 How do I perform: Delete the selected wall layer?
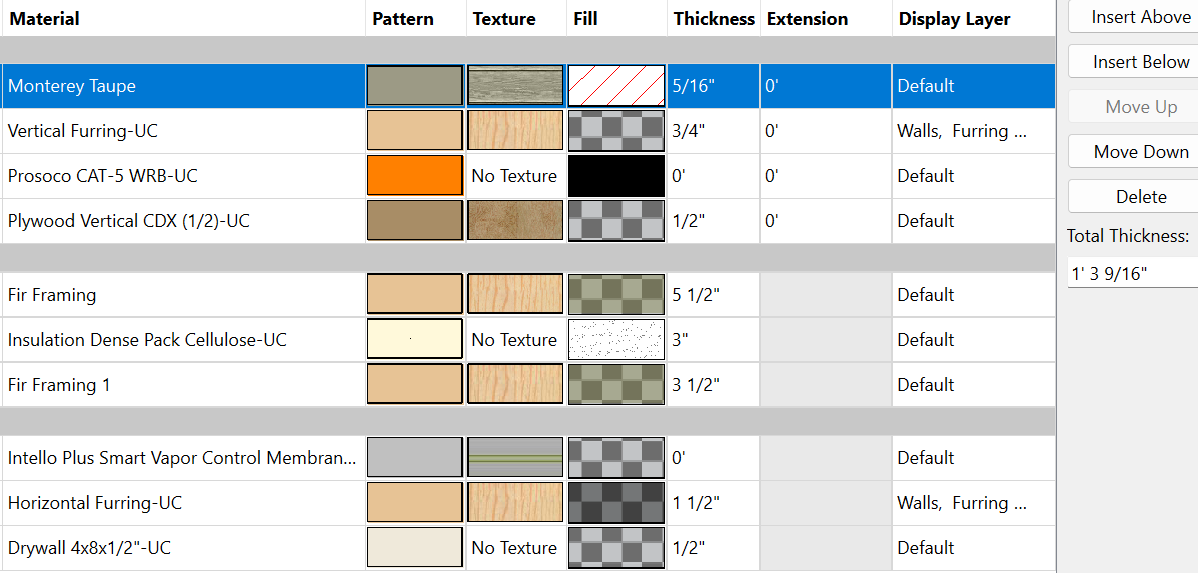(x=1141, y=197)
